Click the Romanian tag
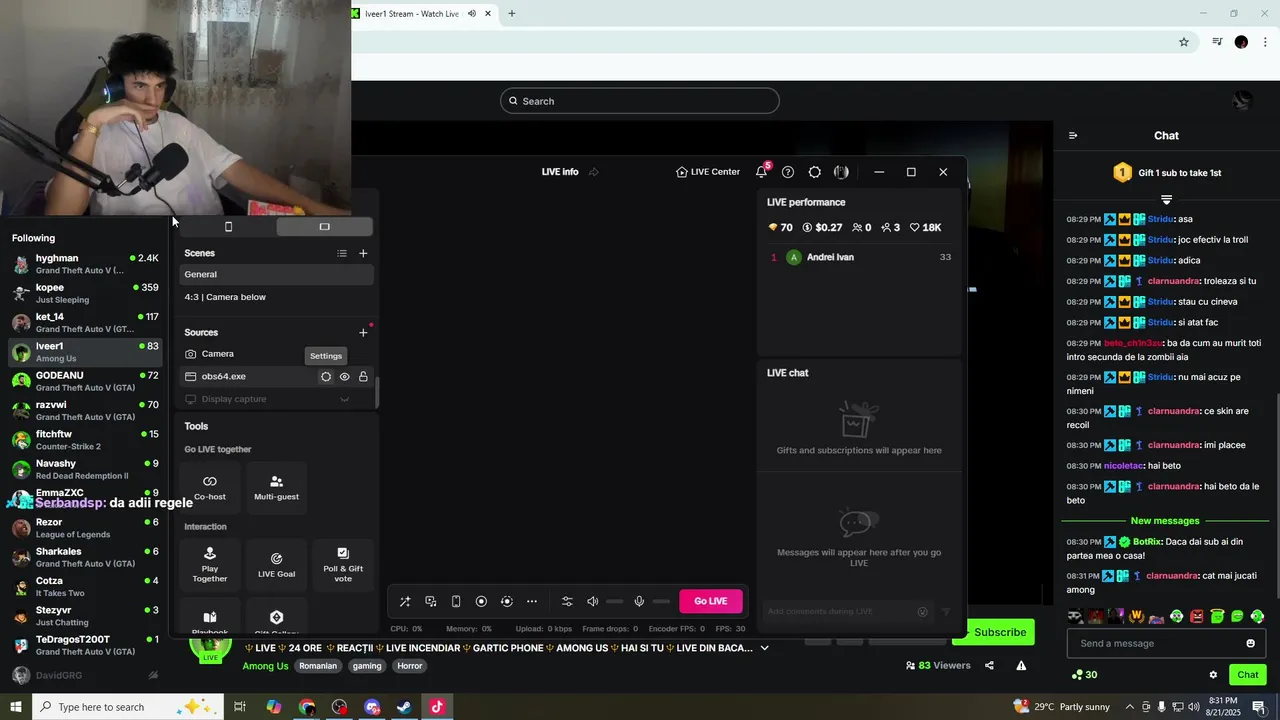Image resolution: width=1280 pixels, height=720 pixels. tap(318, 666)
